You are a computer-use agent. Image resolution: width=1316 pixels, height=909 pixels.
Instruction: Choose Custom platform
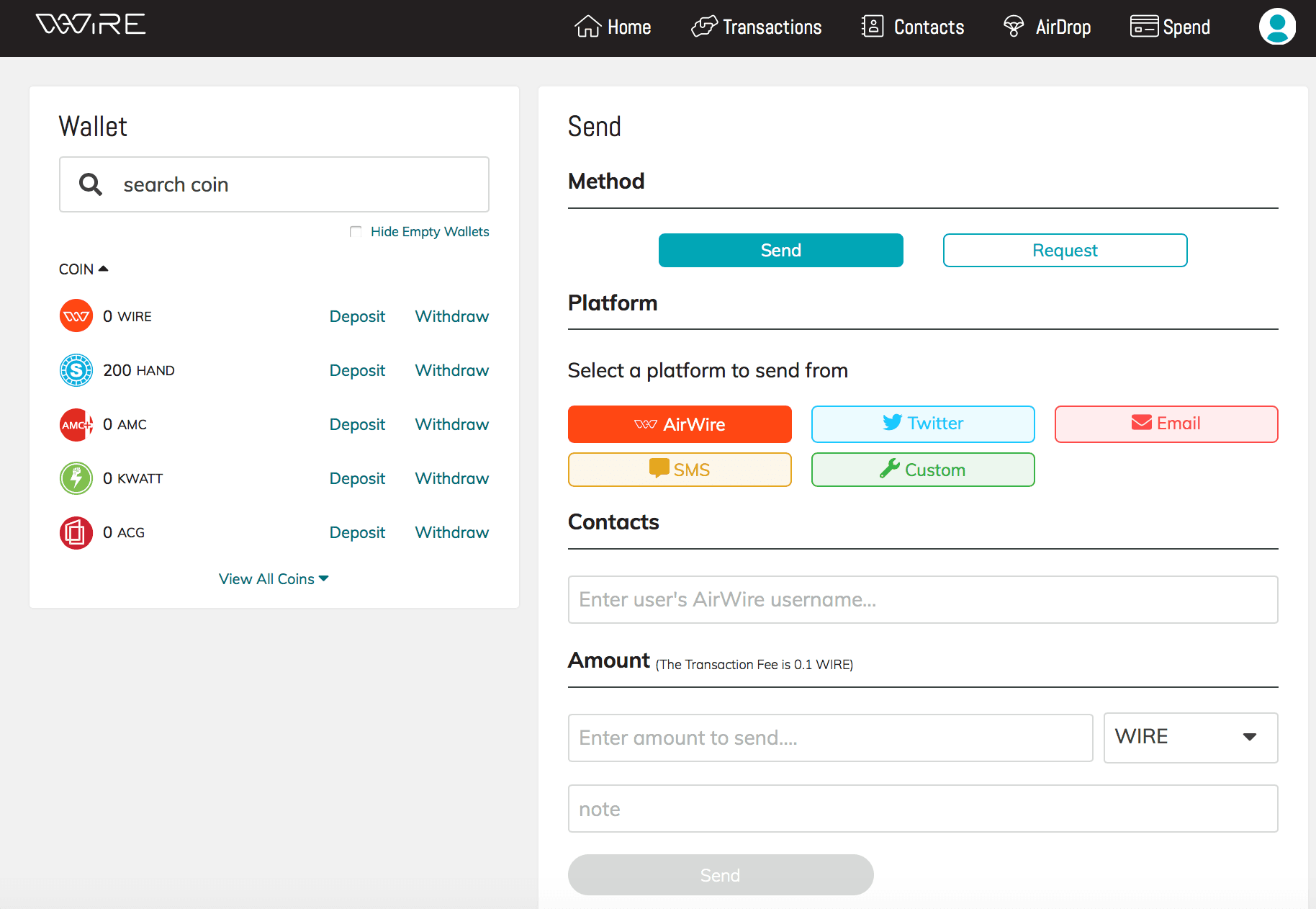point(923,470)
